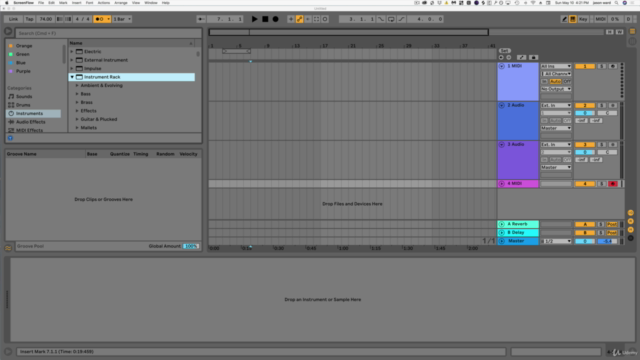The height and width of the screenshot is (360, 640).
Task: Toggle the Groove Pool wave icon
Action: 8,248
